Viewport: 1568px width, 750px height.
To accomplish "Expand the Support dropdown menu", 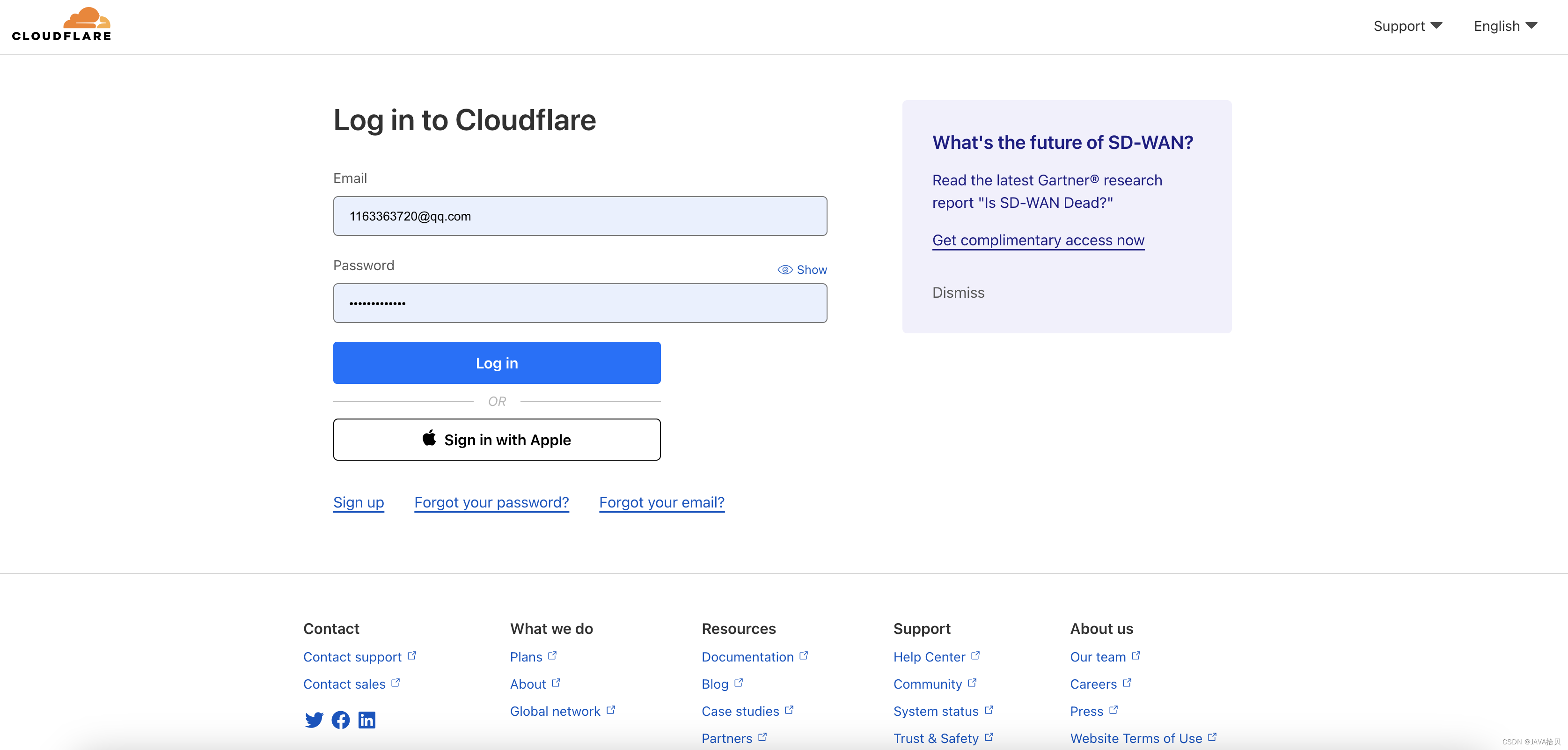I will coord(1407,26).
